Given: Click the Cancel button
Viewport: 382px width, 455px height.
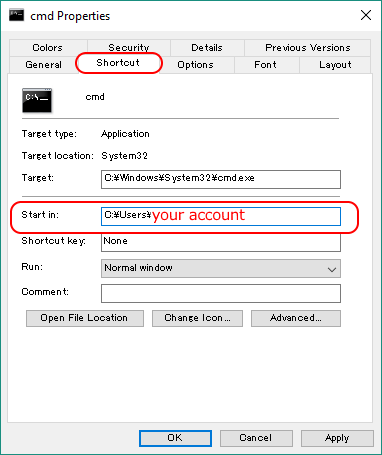Looking at the screenshot, I should pyautogui.click(x=256, y=438).
